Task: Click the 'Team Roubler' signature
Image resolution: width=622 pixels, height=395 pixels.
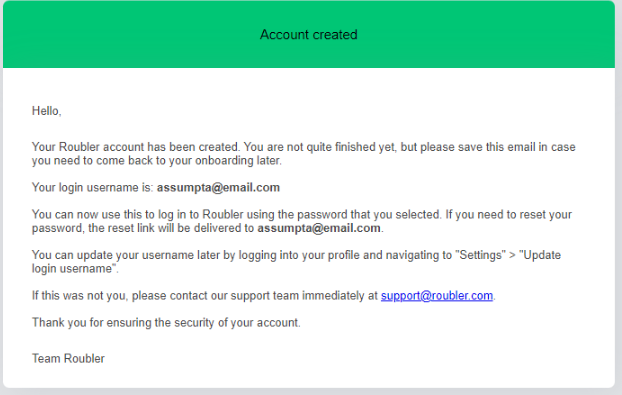Action: (x=68, y=359)
